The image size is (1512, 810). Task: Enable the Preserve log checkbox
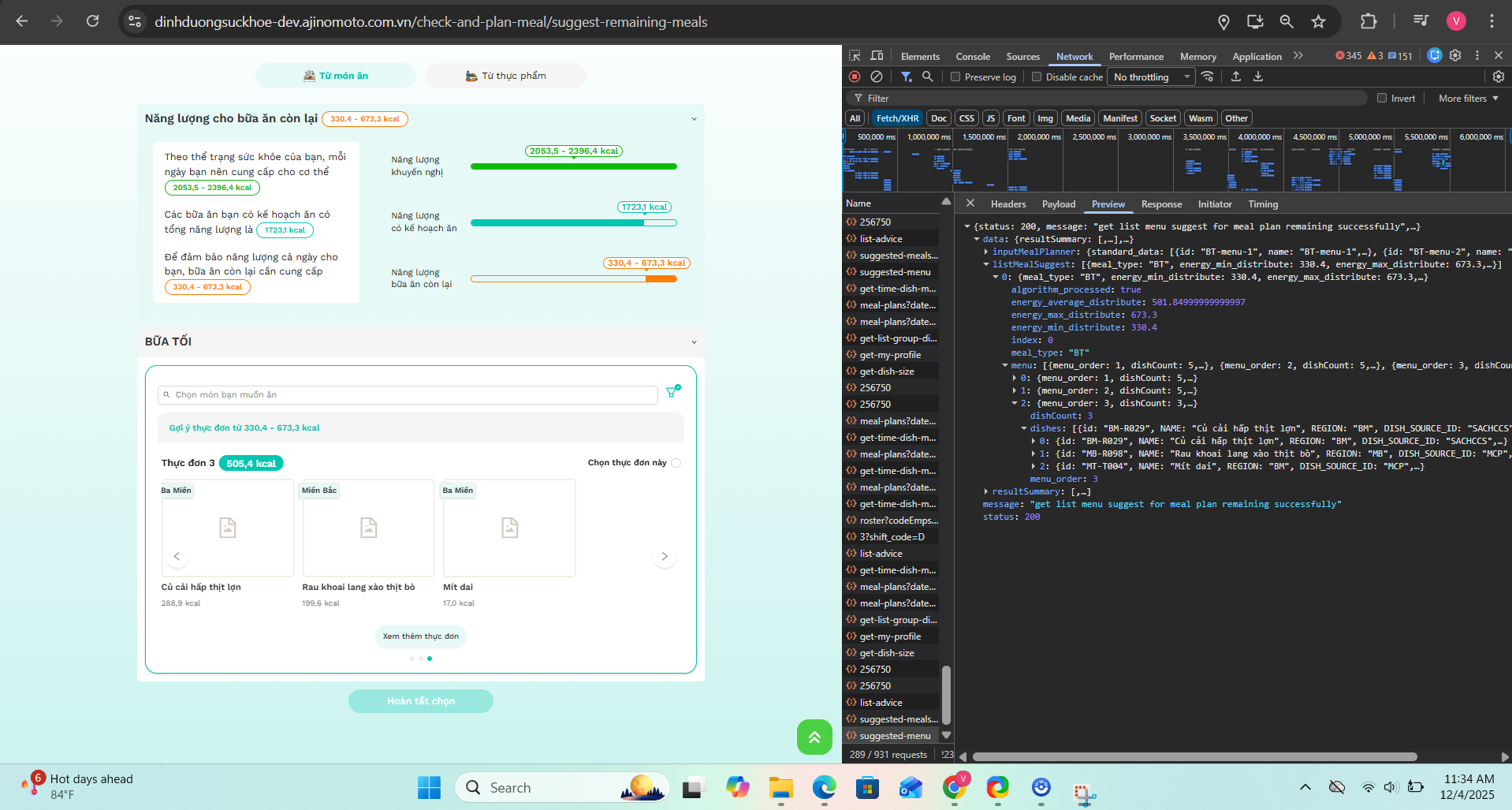(x=955, y=77)
